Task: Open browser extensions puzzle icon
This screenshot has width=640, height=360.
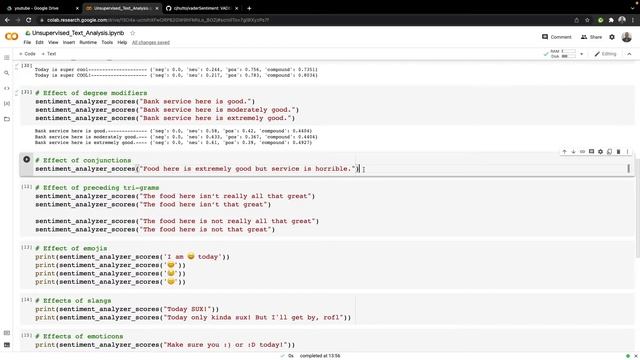Action: pos(611,20)
